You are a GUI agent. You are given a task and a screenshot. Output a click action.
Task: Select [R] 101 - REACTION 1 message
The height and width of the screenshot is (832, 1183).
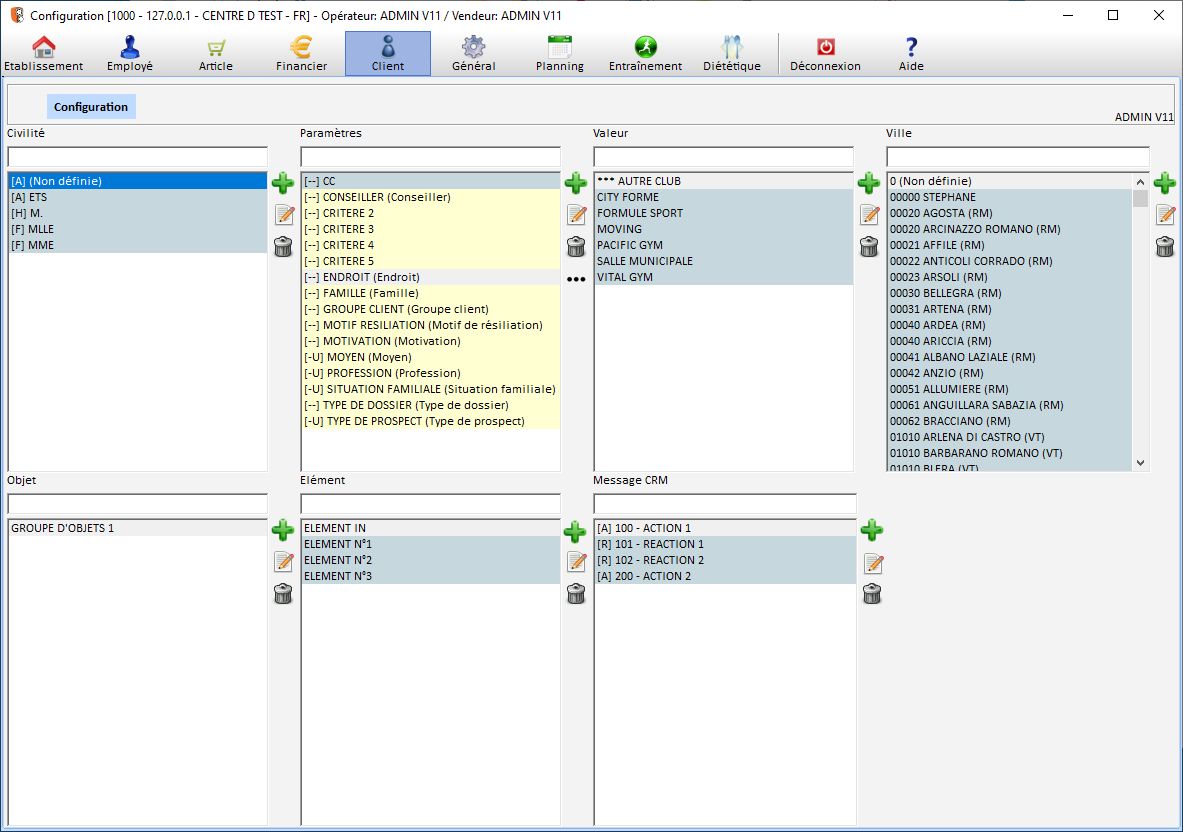click(x=650, y=544)
